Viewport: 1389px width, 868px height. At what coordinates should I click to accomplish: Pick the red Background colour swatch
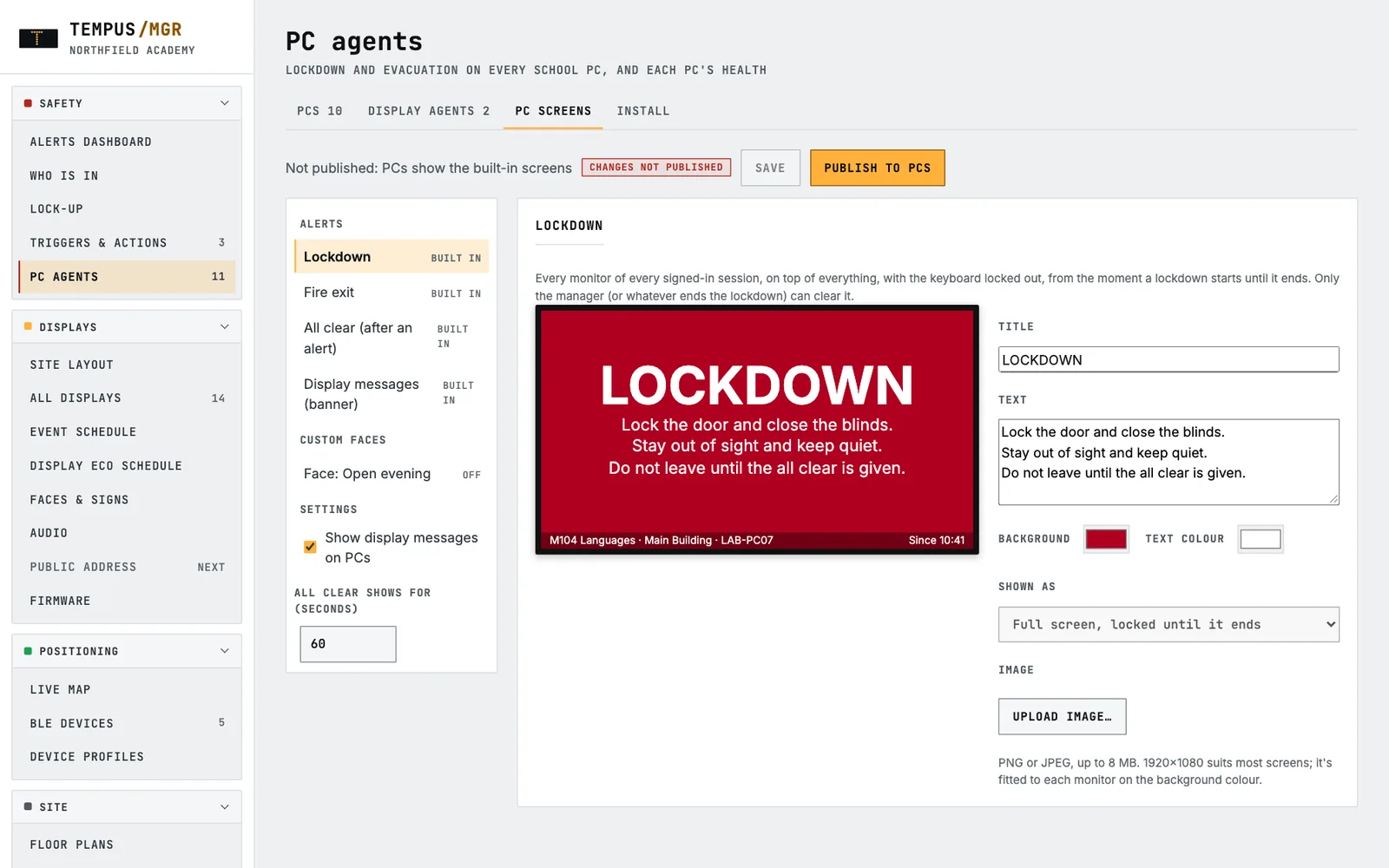tap(1106, 539)
